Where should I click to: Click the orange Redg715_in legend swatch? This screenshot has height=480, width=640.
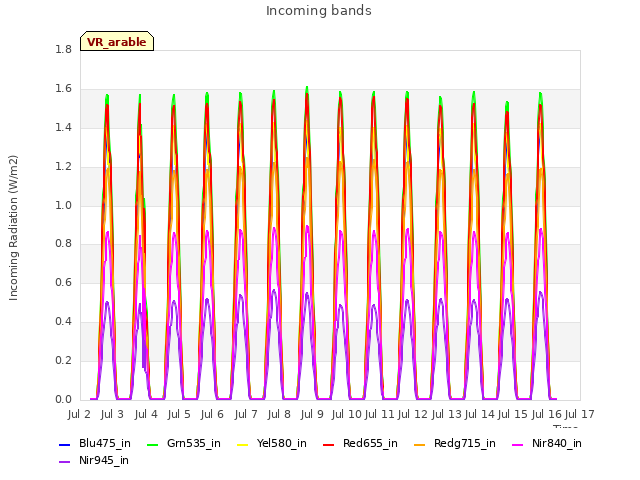click(x=420, y=444)
